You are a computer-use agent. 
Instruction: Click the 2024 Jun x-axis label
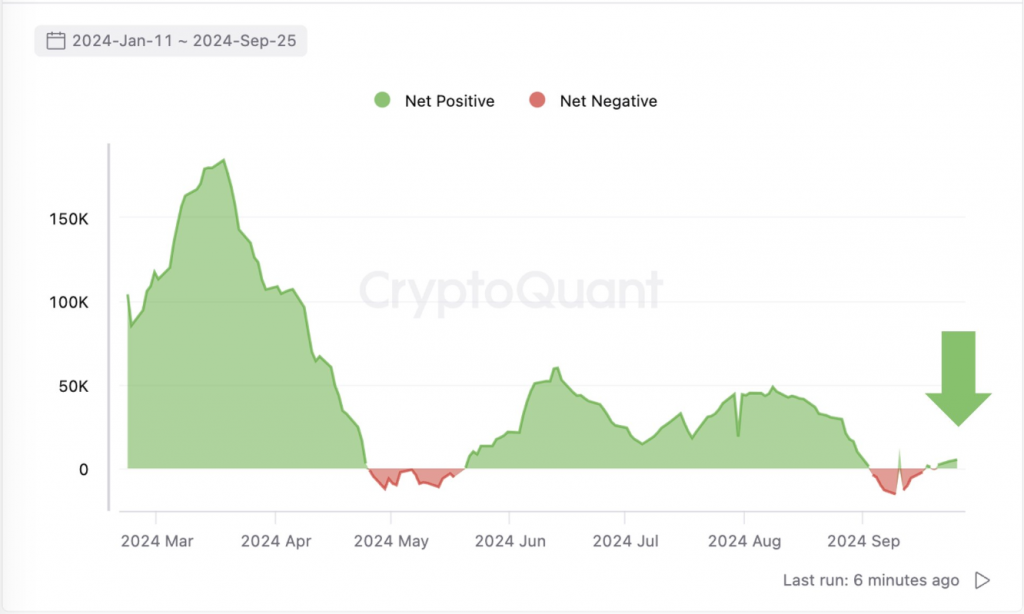(x=509, y=541)
